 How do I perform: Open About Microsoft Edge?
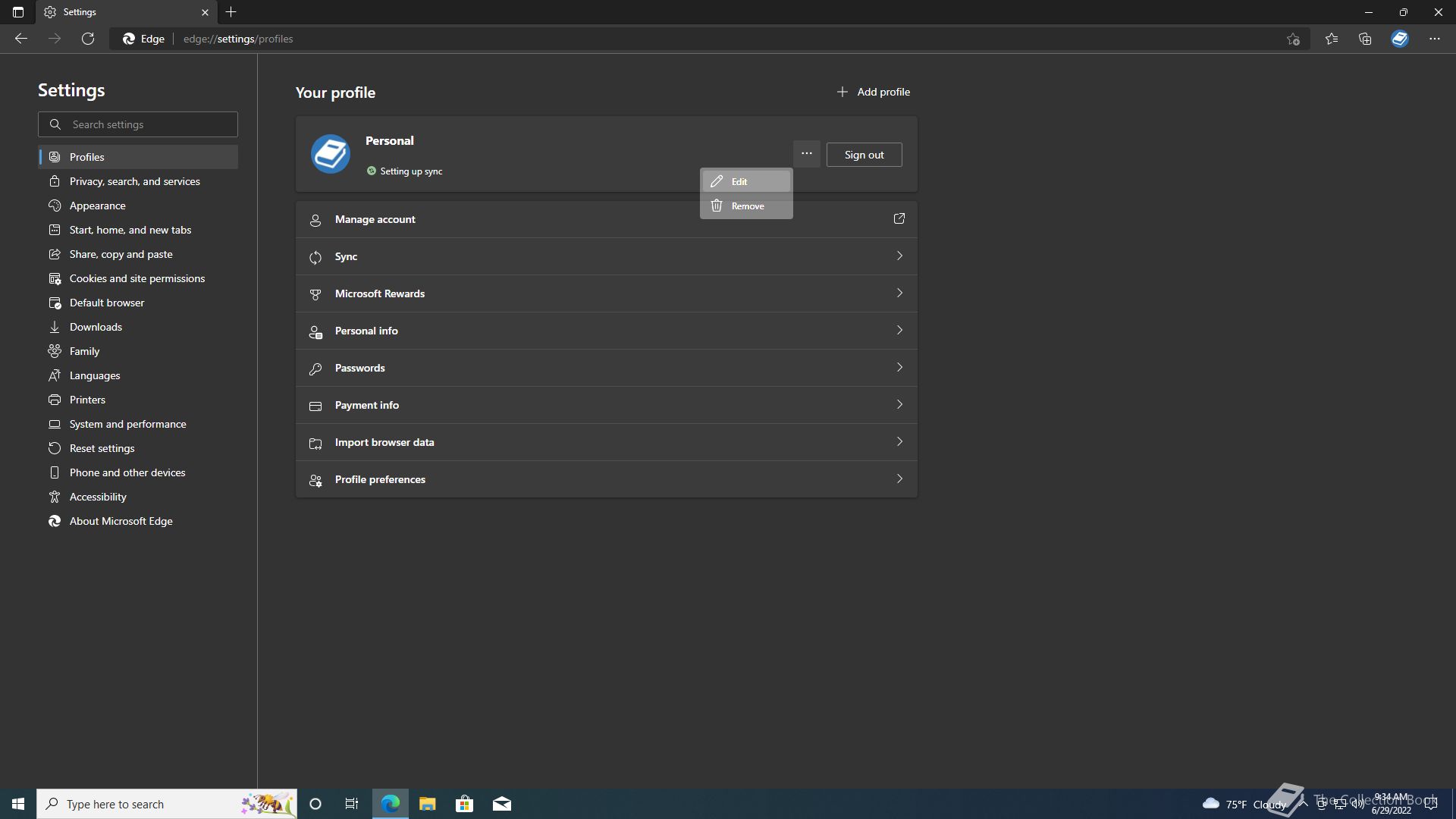138,521
